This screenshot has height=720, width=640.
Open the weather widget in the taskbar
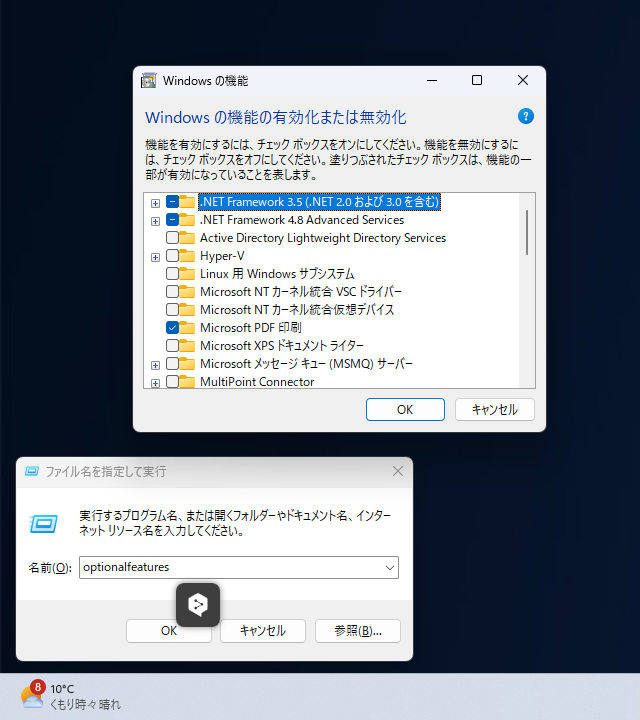coord(71,697)
